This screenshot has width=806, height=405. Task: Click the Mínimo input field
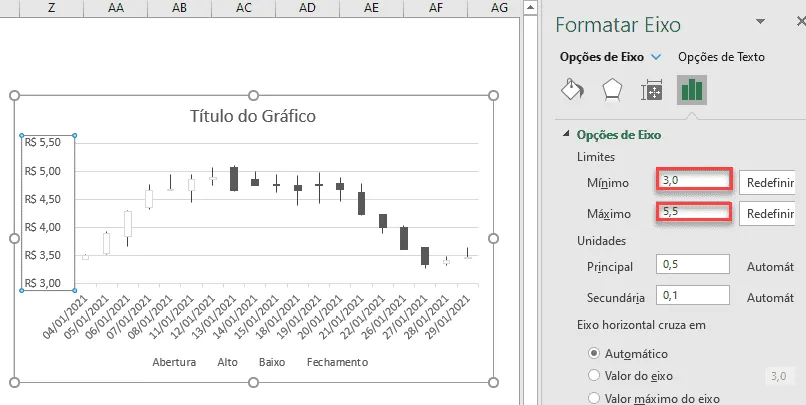click(693, 181)
